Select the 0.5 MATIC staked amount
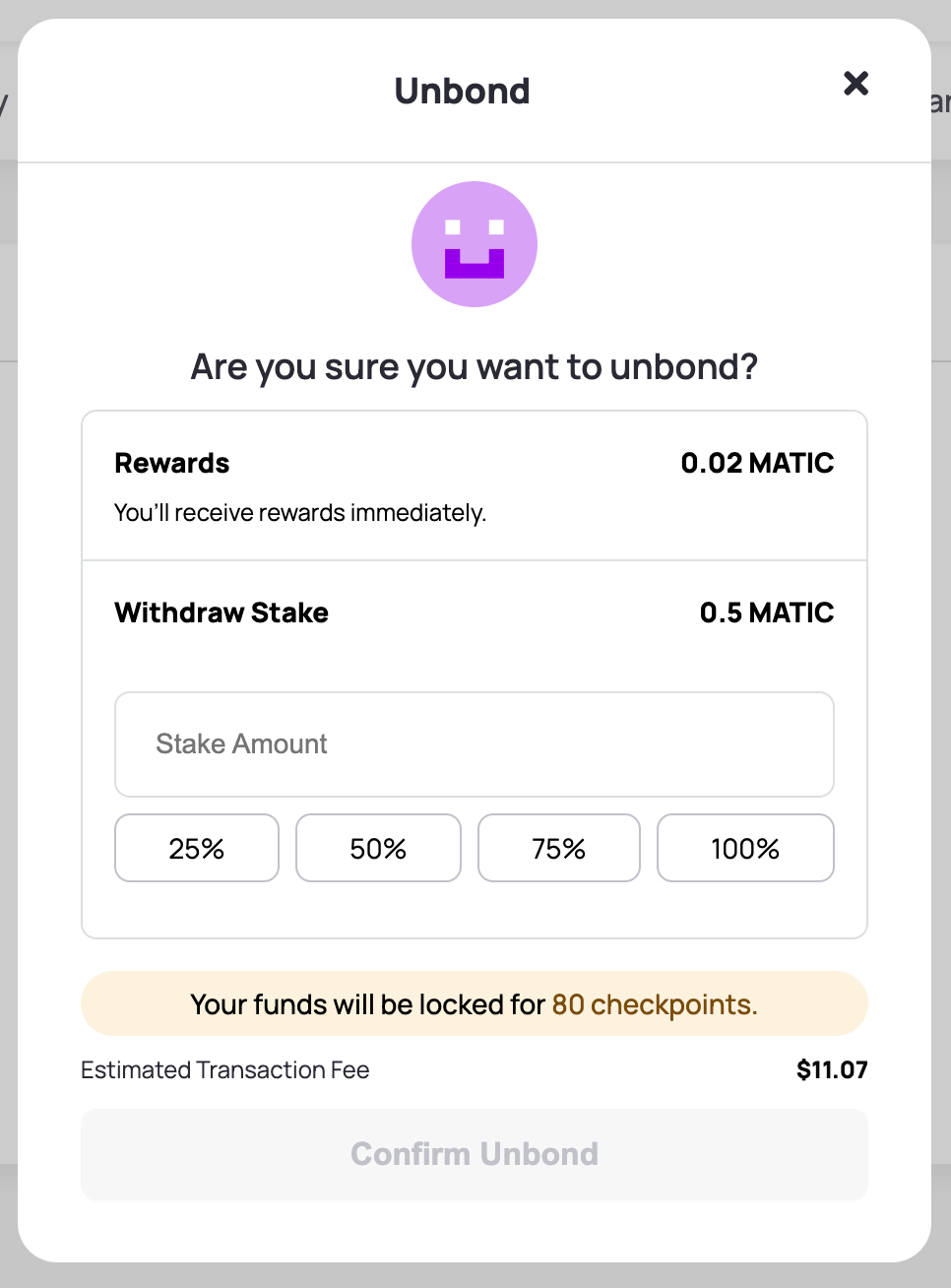951x1288 pixels. 767,612
